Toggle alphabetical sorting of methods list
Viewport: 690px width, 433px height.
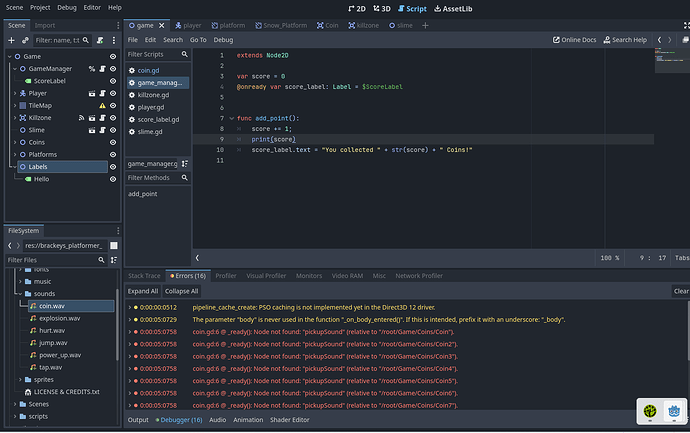pos(185,164)
